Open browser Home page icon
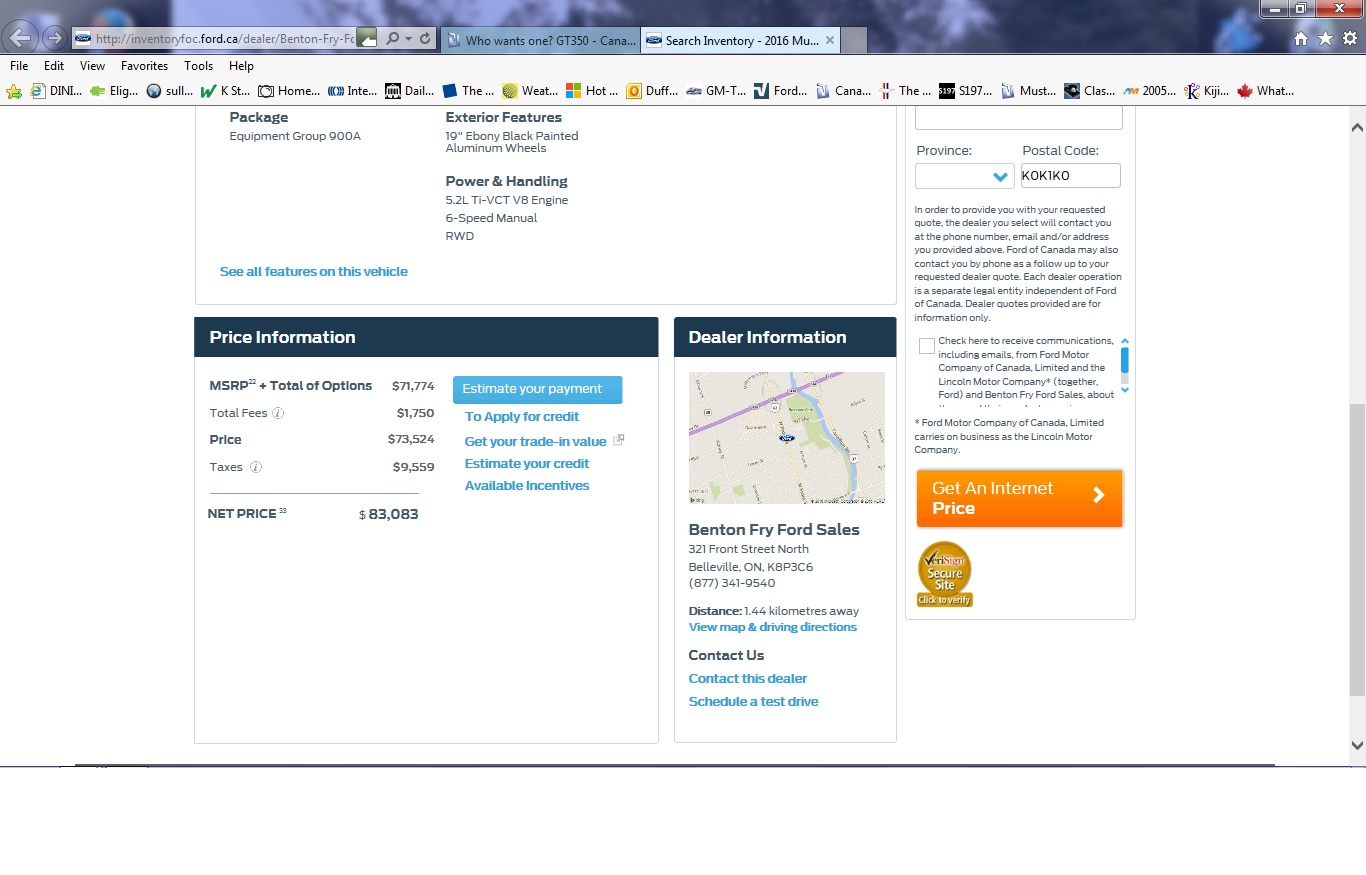 1300,39
